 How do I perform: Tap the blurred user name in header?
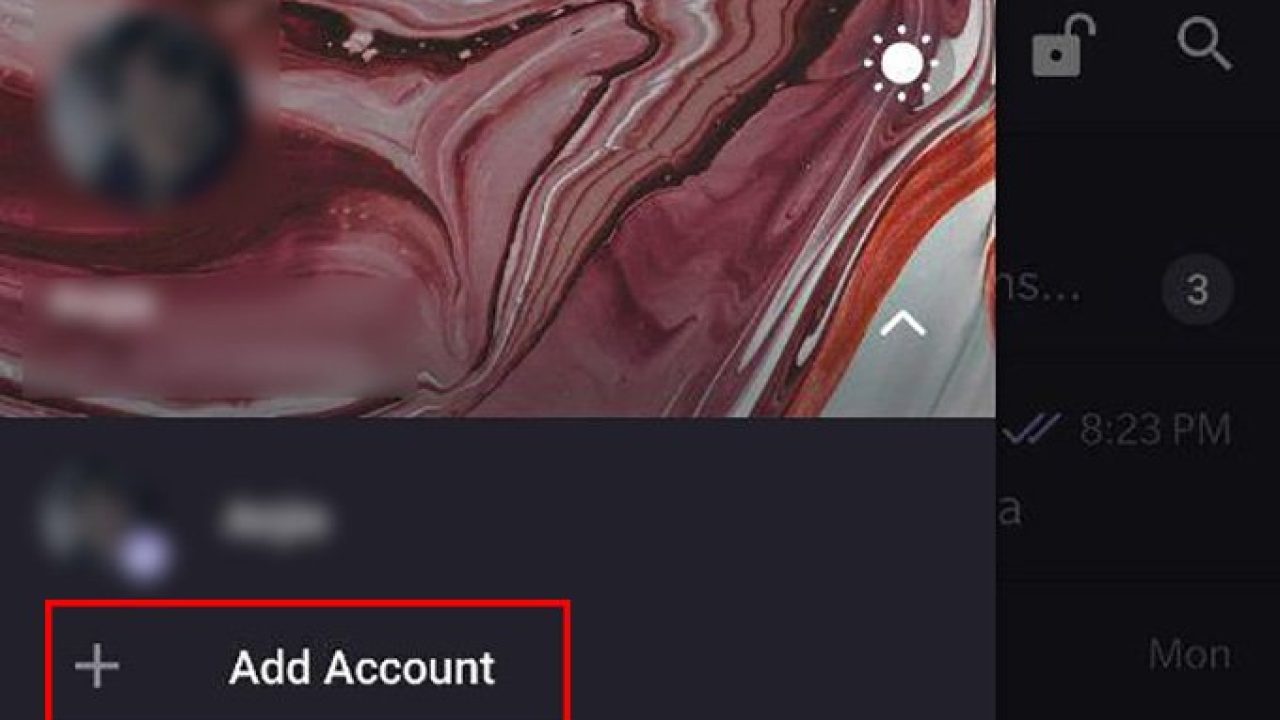pyautogui.click(x=104, y=302)
